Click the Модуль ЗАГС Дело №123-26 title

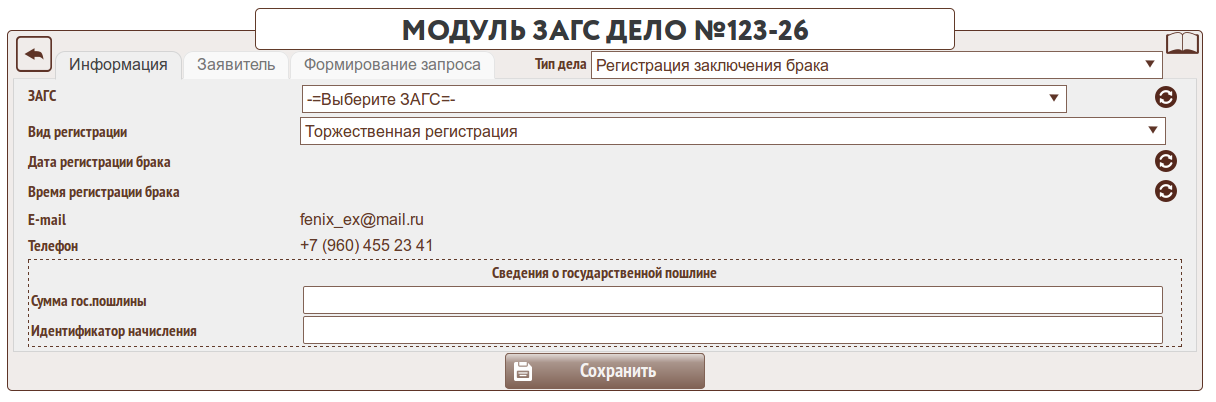coord(605,29)
